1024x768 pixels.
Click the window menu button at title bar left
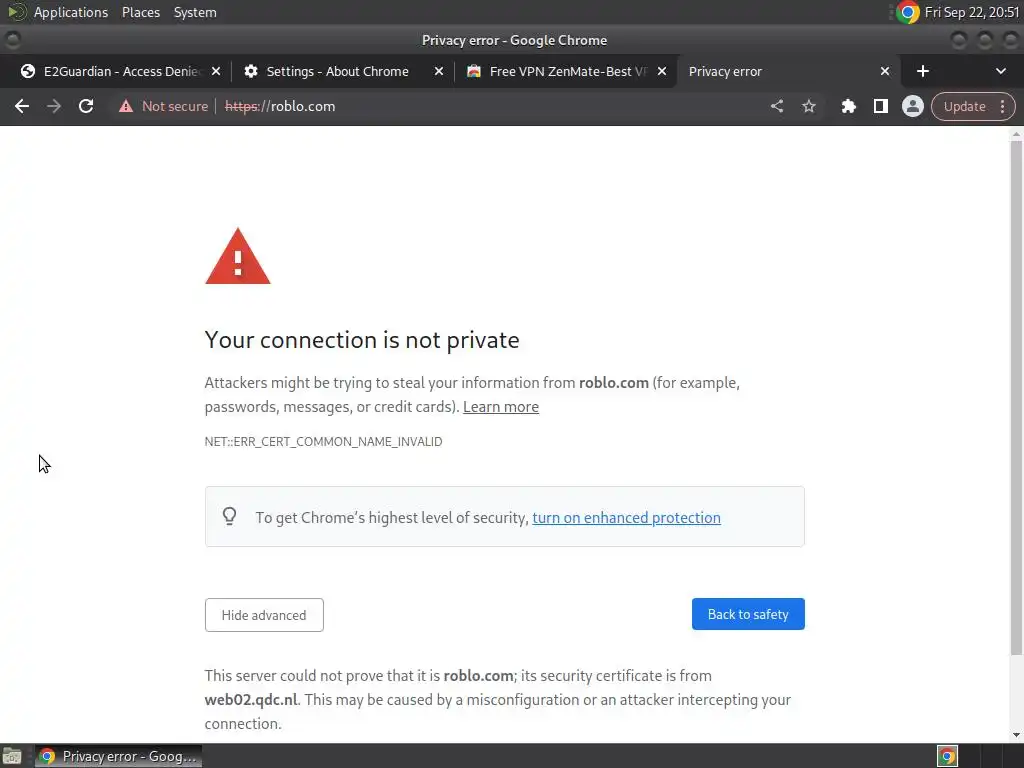[12, 40]
